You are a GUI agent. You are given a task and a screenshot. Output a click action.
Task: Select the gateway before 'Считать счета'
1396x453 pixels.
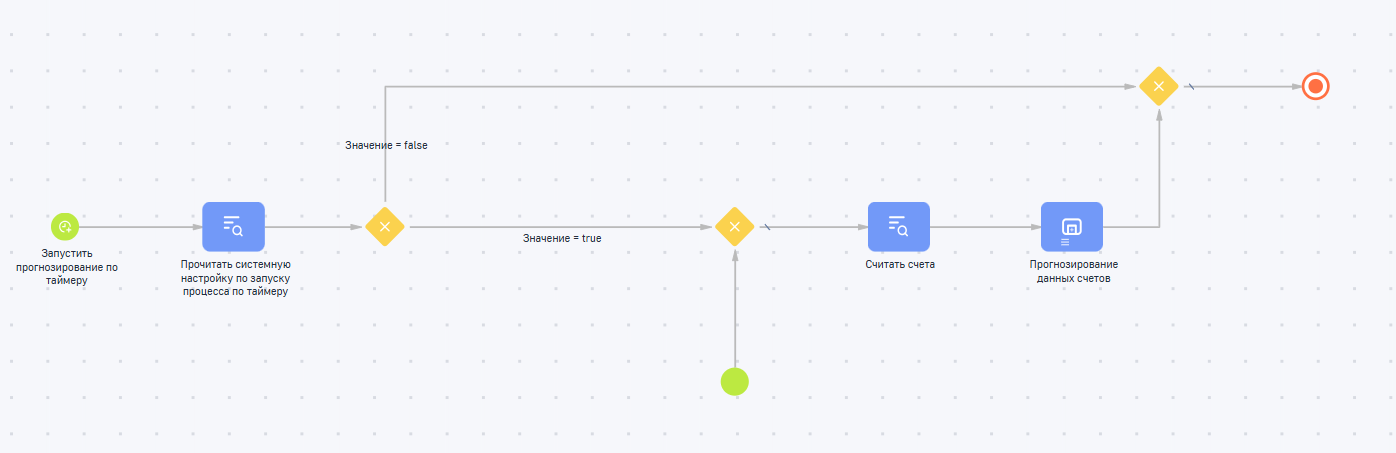pyautogui.click(x=735, y=227)
